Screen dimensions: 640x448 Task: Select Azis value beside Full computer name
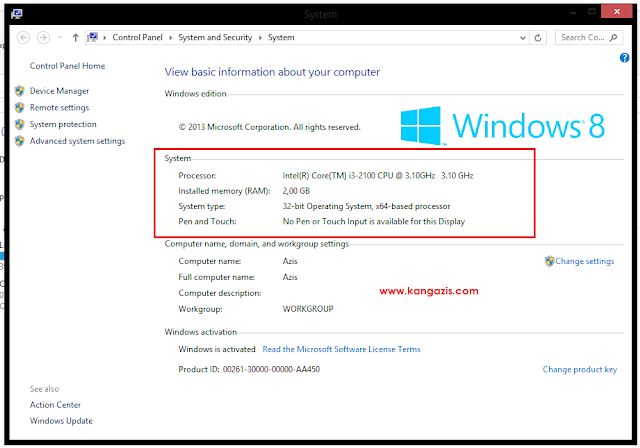pos(290,277)
